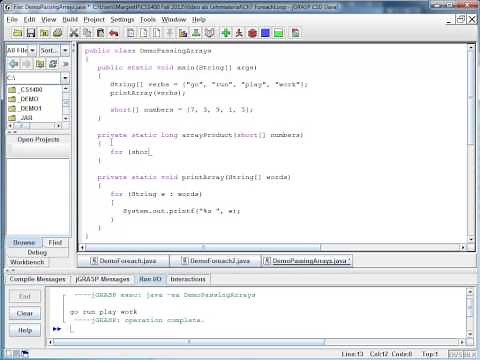Viewport: 480px width, 360px height.
Task: Click the Generate CSD icon
Action: [131, 33]
